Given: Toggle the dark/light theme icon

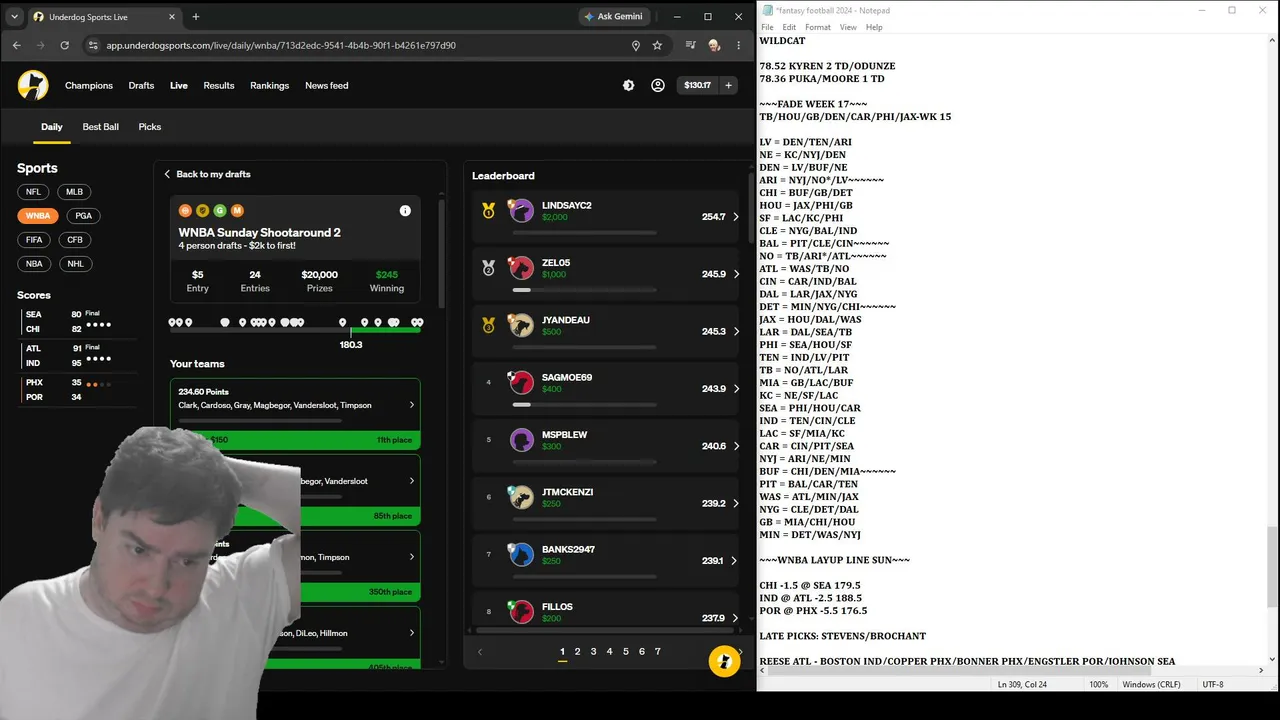Looking at the screenshot, I should click(628, 86).
